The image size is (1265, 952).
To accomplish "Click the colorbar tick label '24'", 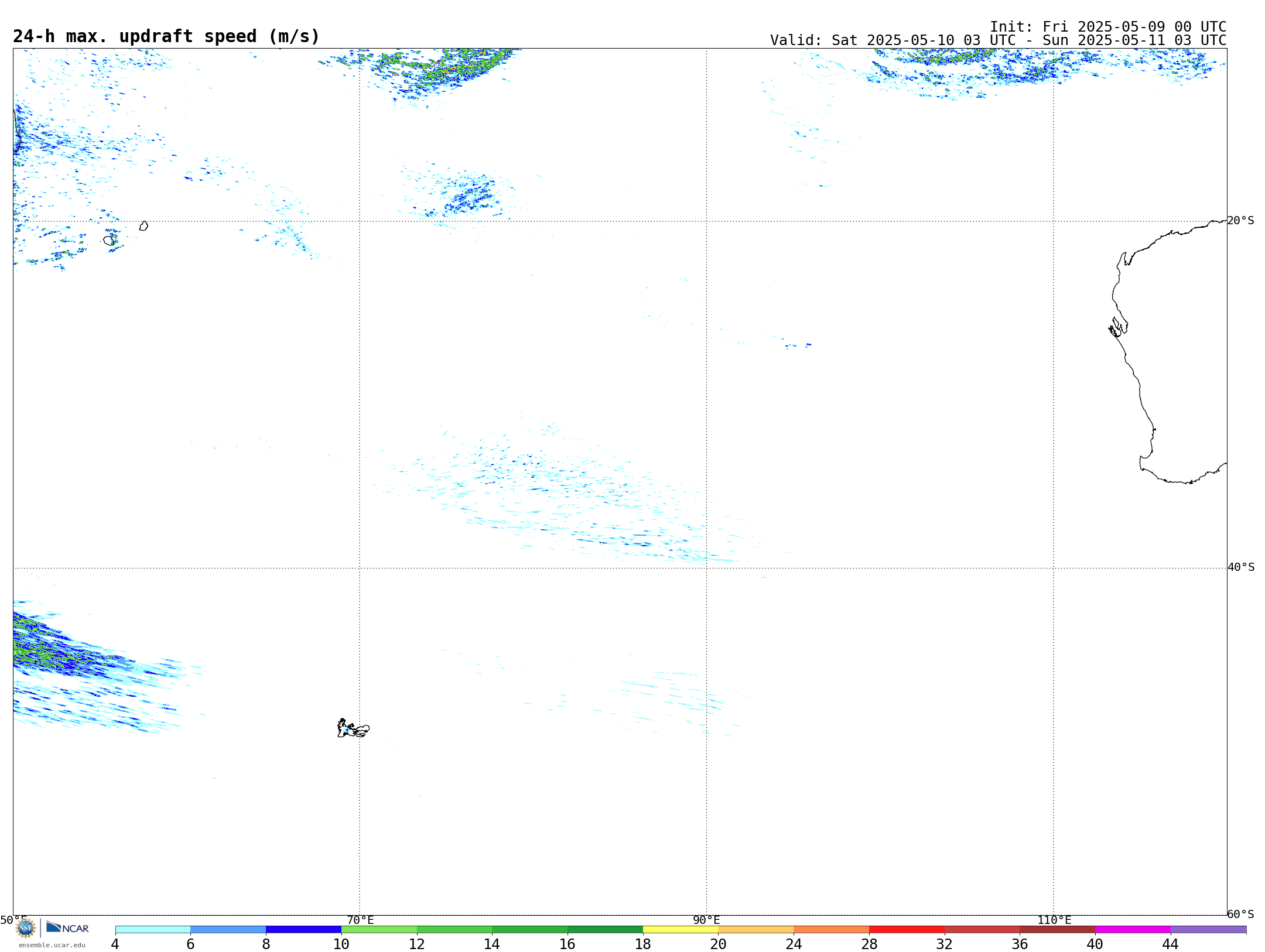I will pos(794,944).
